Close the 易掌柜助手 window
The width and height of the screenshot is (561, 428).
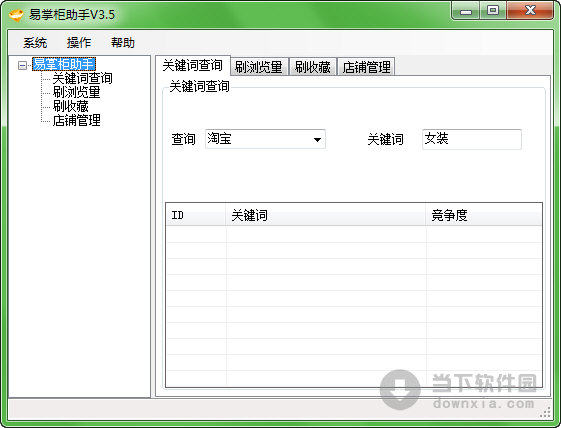point(530,11)
